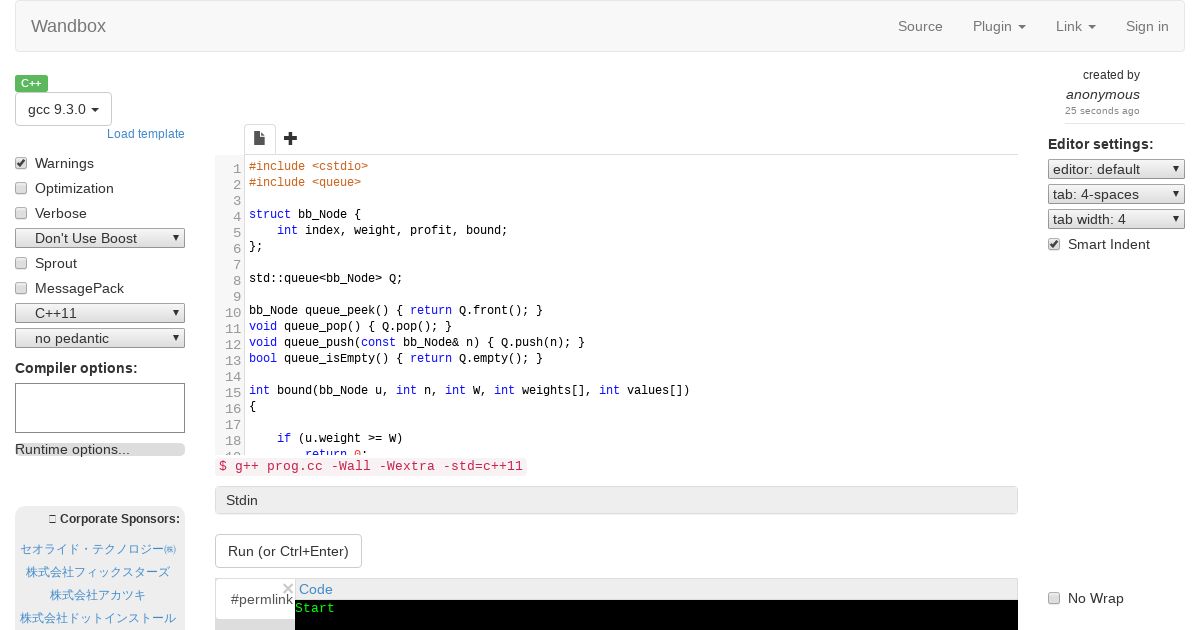Screen dimensions: 1200x630
Task: Click the 'void queue_push' code line
Action: click(x=417, y=342)
